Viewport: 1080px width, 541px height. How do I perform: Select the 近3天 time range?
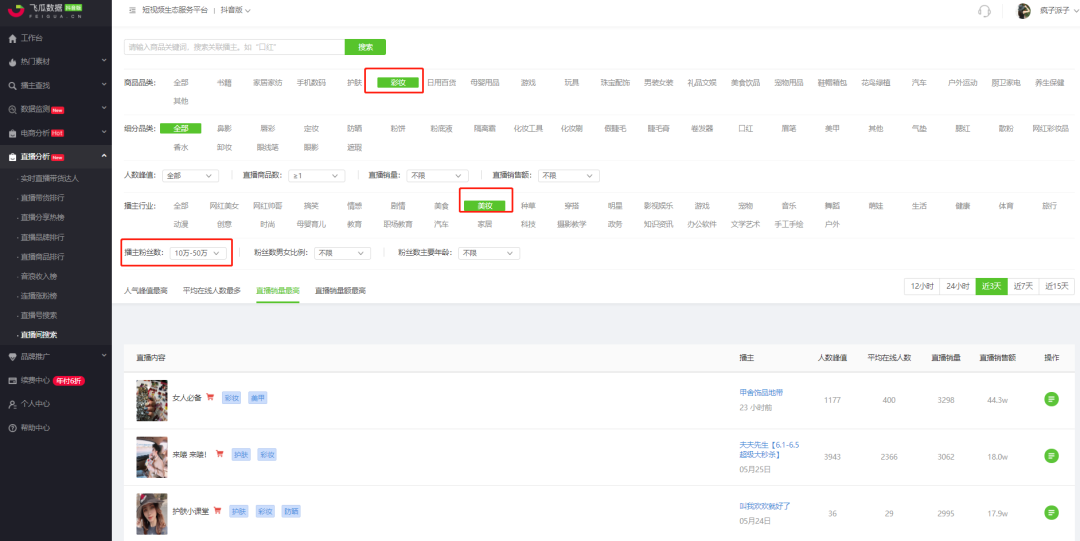tap(991, 286)
